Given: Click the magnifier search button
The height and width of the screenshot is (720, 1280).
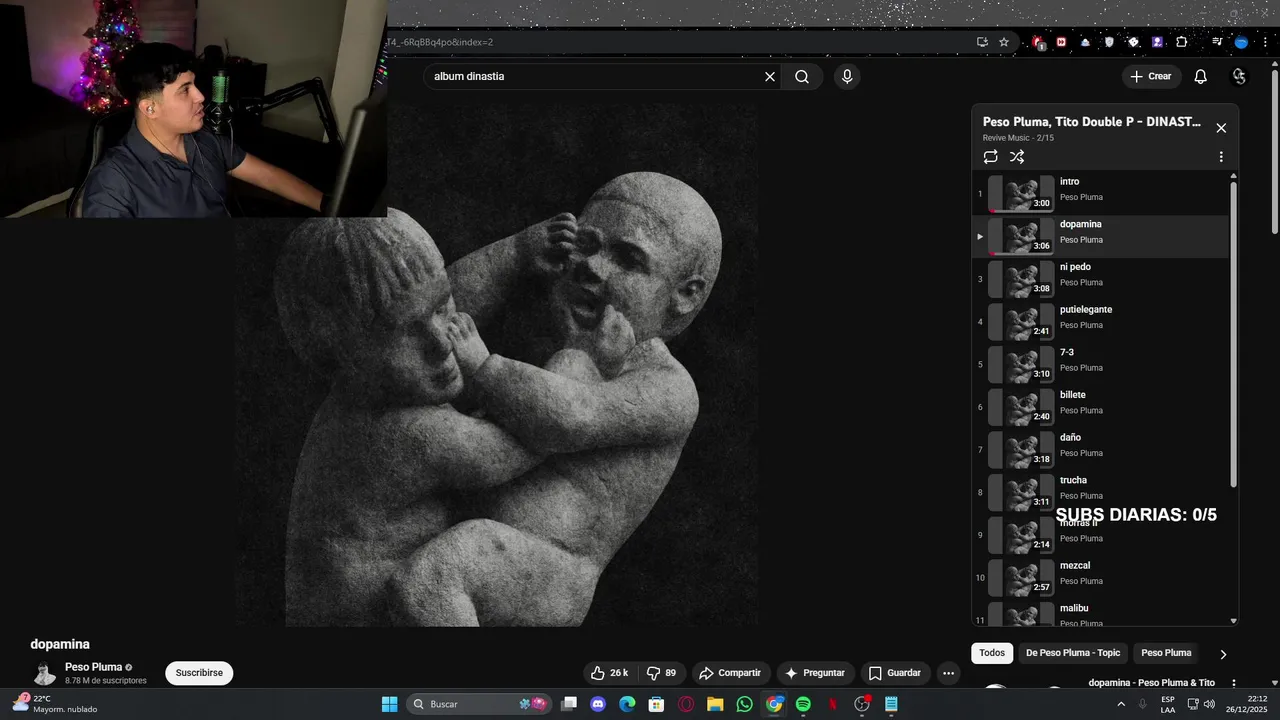Looking at the screenshot, I should [802, 76].
